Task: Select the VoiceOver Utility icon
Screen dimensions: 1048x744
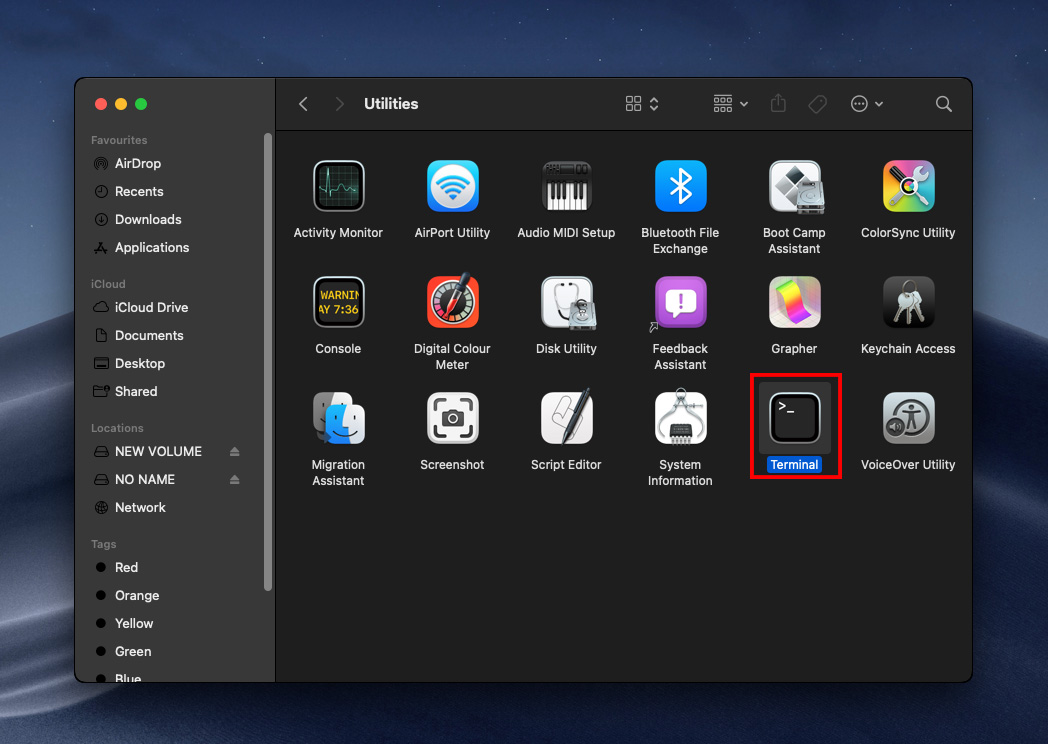Action: pyautogui.click(x=908, y=418)
